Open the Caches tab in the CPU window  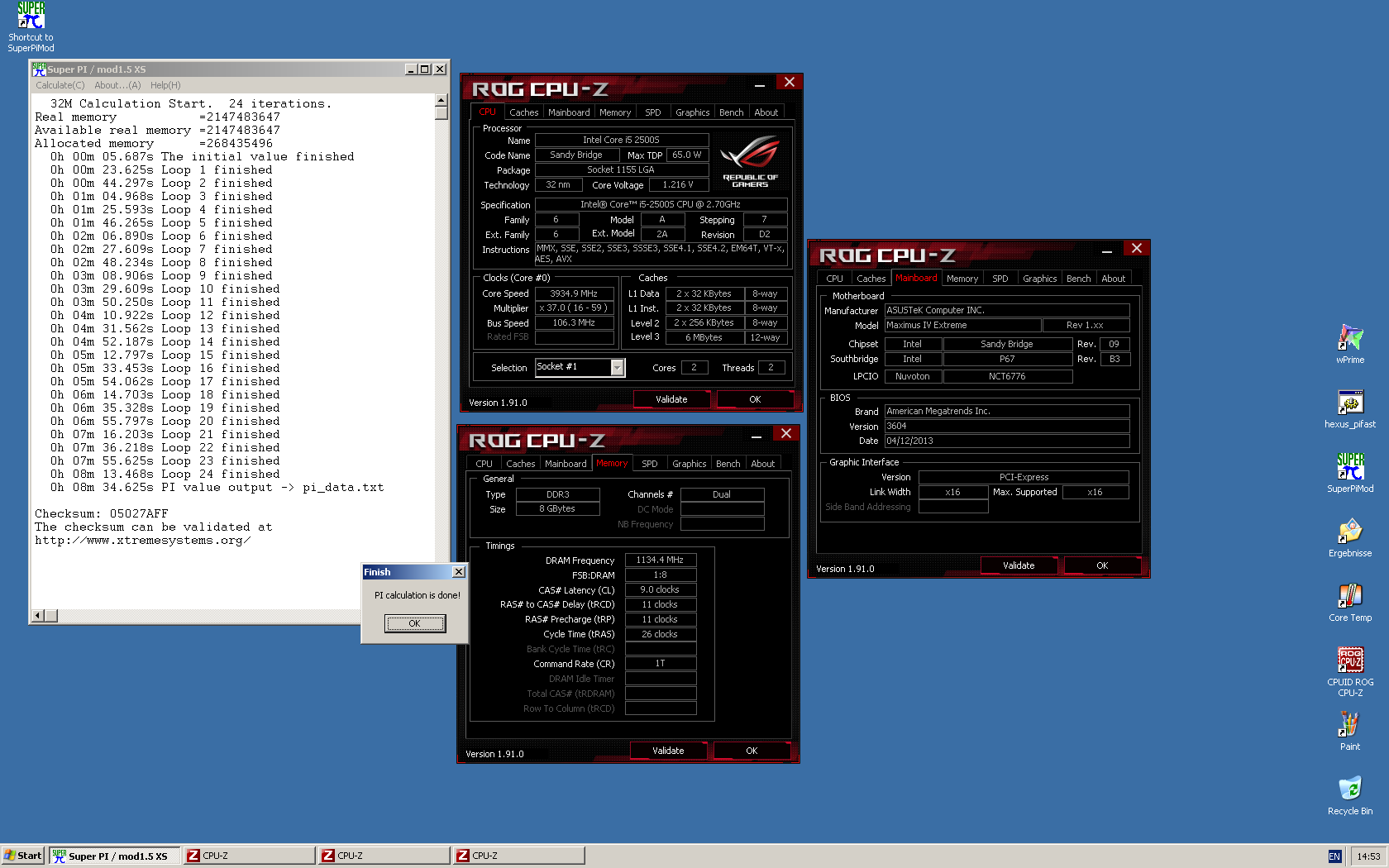[x=523, y=112]
